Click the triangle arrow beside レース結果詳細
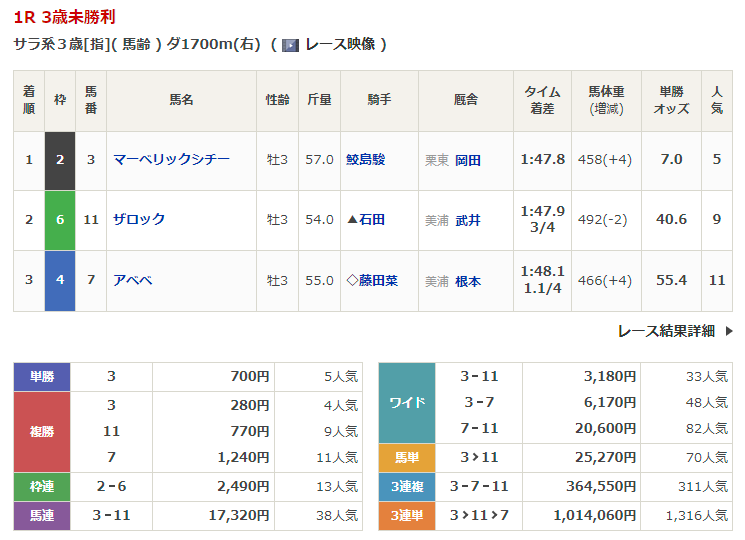Image resolution: width=745 pixels, height=540 pixels. tap(729, 331)
